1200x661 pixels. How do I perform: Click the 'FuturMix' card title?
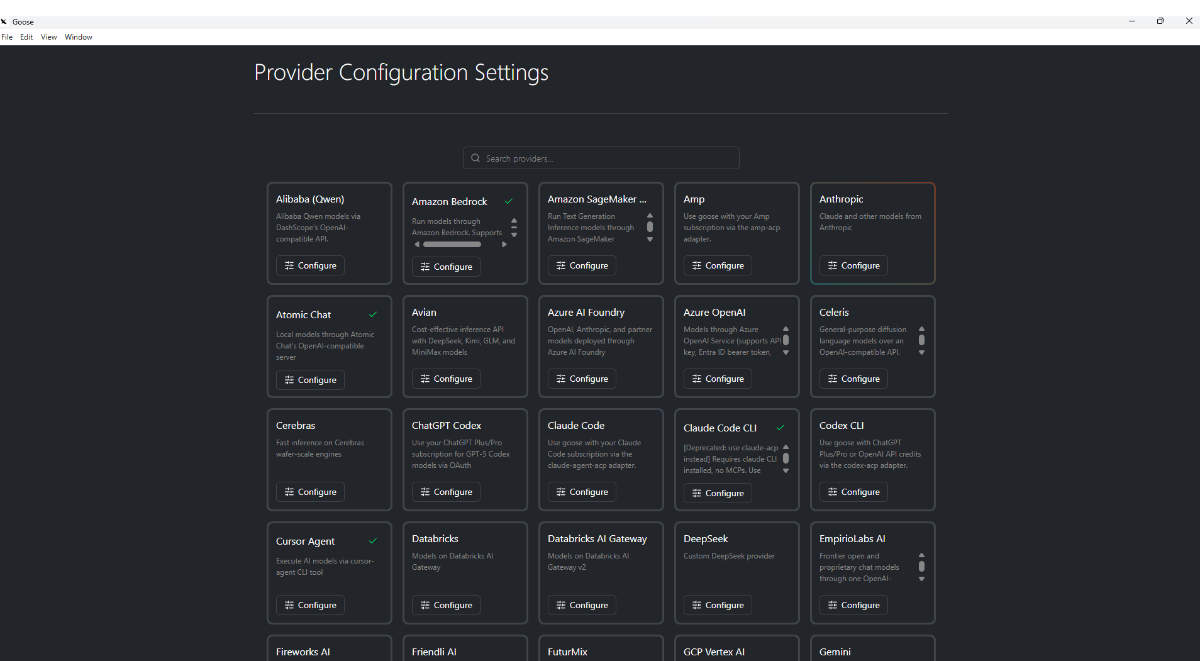(x=568, y=652)
